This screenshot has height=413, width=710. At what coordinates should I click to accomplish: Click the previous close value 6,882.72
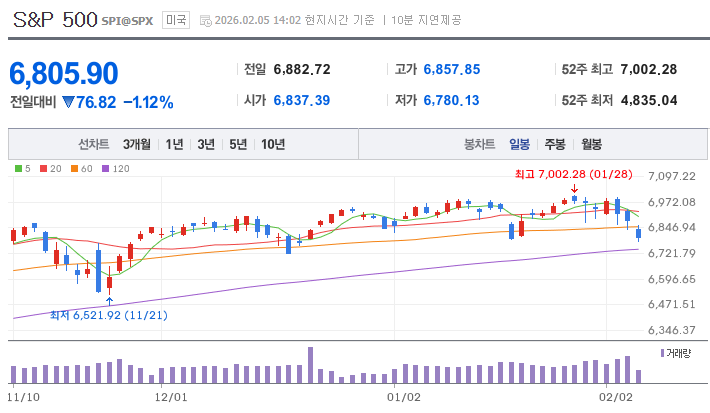click(302, 69)
